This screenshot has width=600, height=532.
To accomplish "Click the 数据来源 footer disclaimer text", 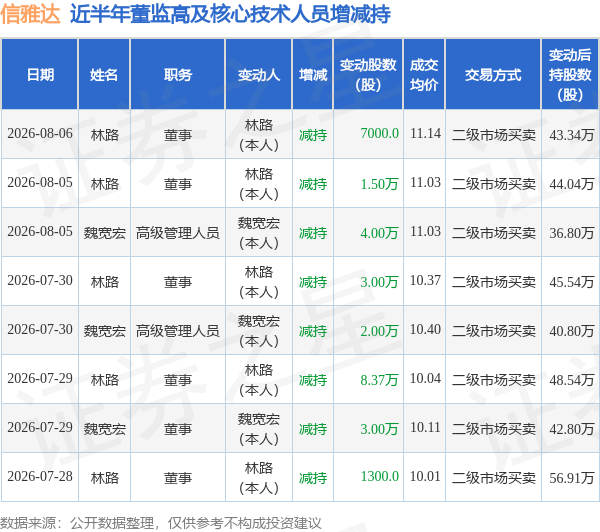I will click(161, 523).
